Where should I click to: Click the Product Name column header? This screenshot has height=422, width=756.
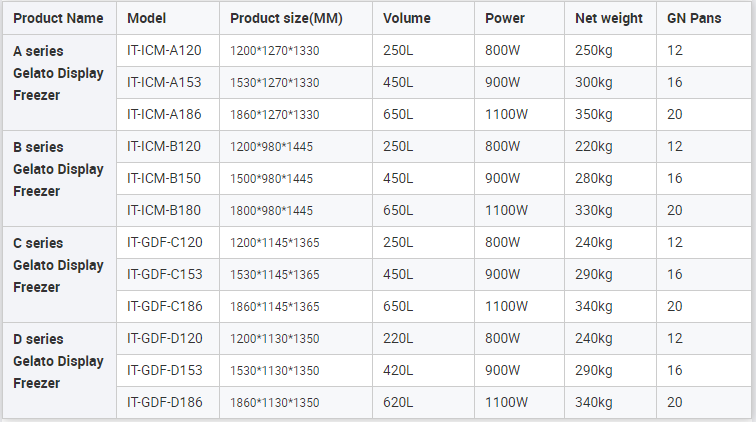58,18
